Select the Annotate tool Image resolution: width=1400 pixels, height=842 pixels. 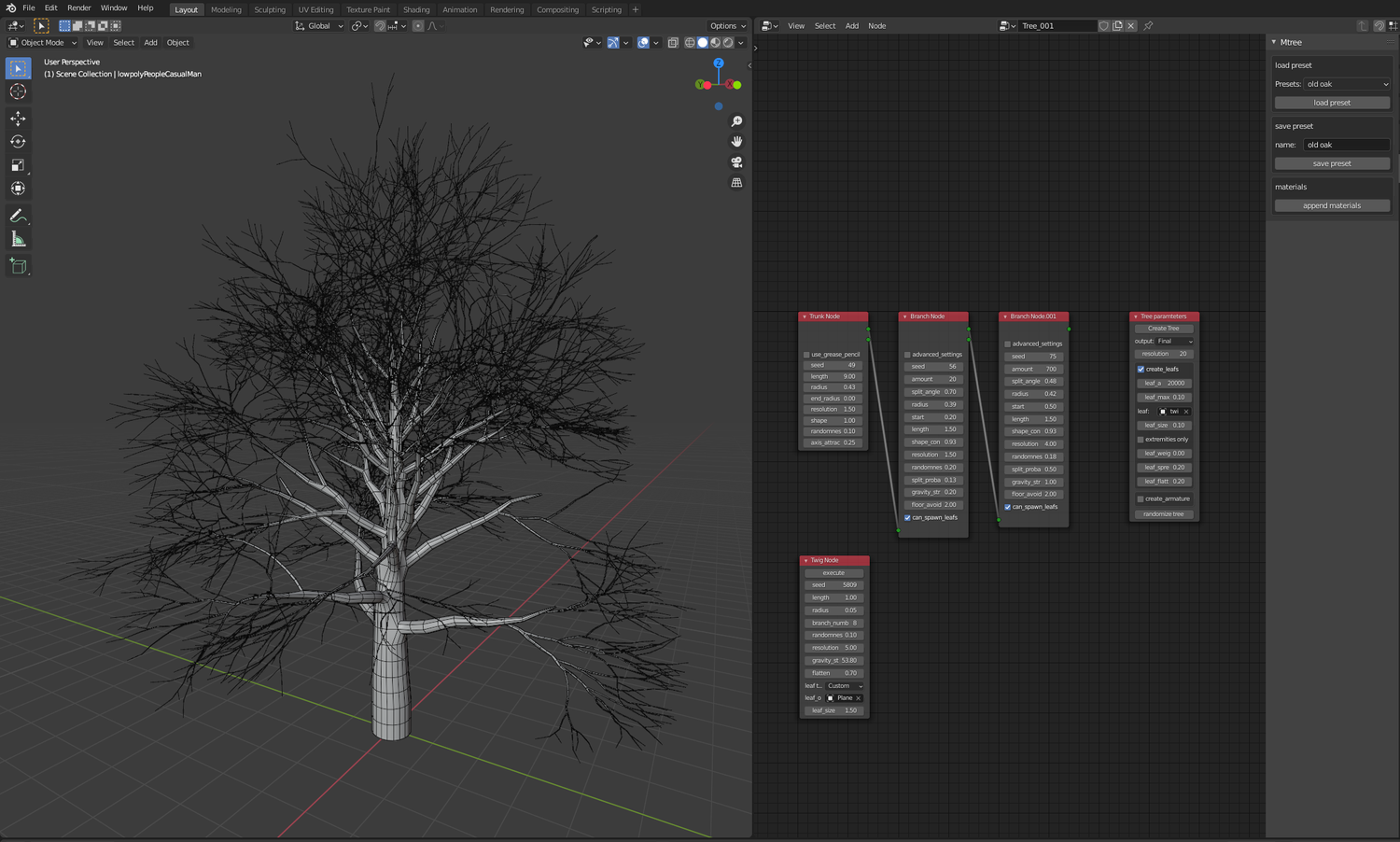pos(18,216)
